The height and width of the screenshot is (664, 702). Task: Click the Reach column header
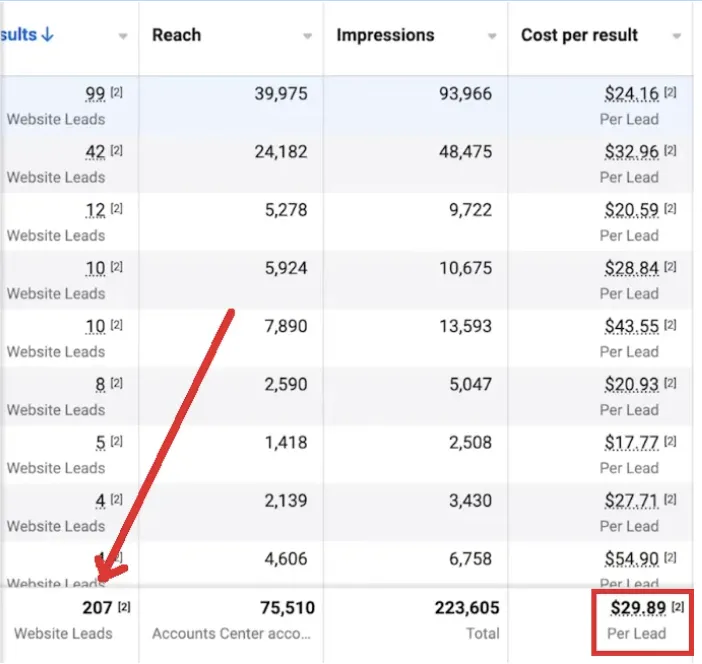(x=175, y=35)
